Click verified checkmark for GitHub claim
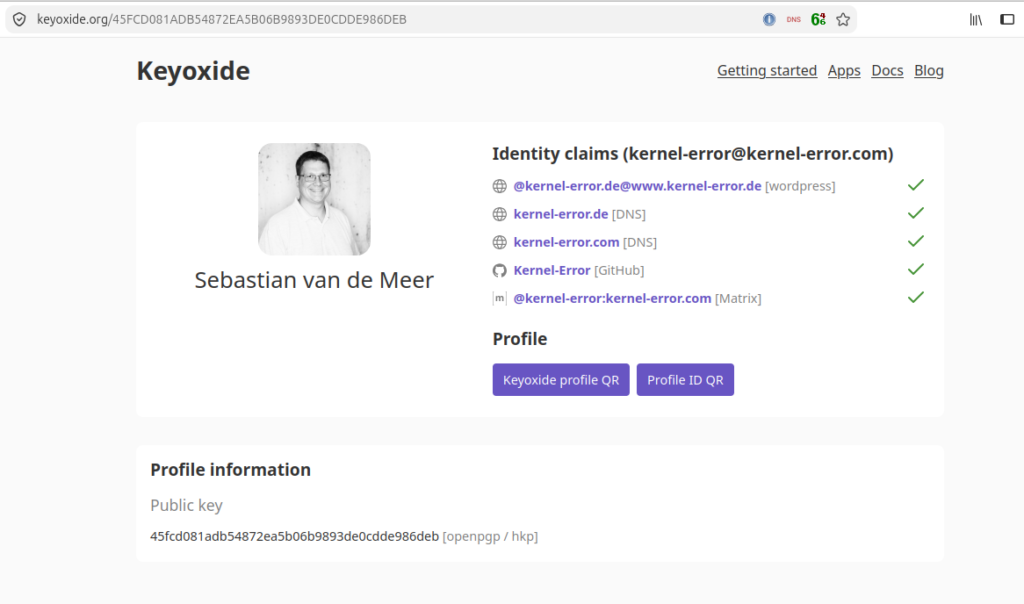1024x604 pixels. (x=916, y=269)
